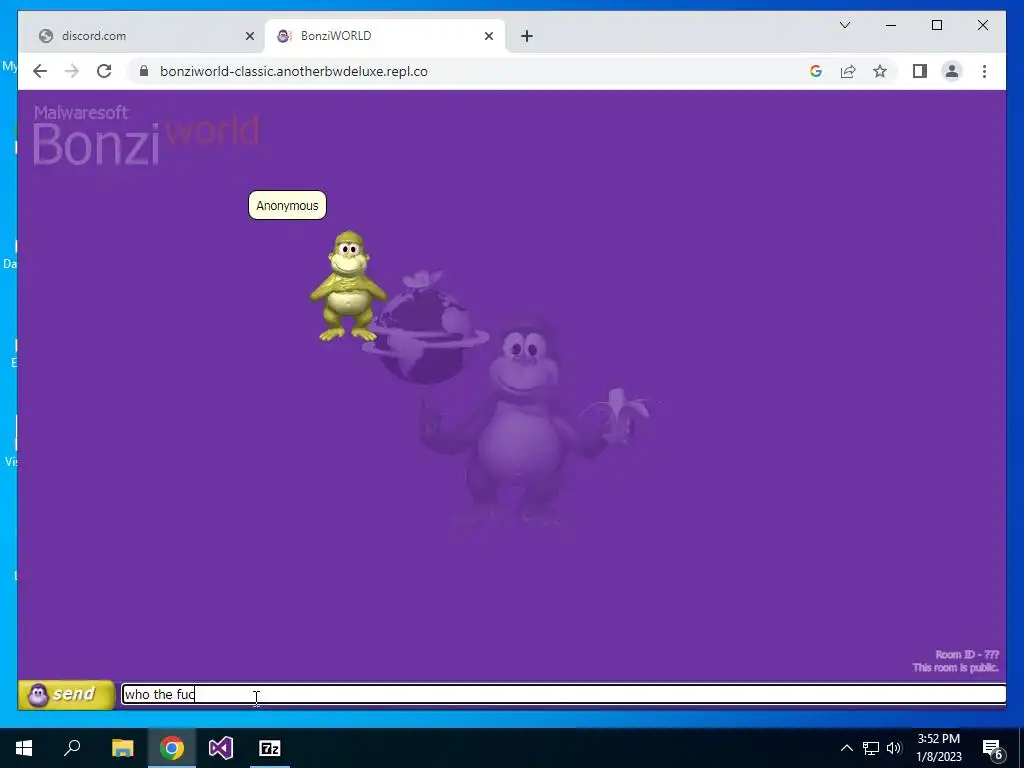Image resolution: width=1024 pixels, height=768 pixels.
Task: Open File Explorer from the taskbar
Action: coord(122,748)
